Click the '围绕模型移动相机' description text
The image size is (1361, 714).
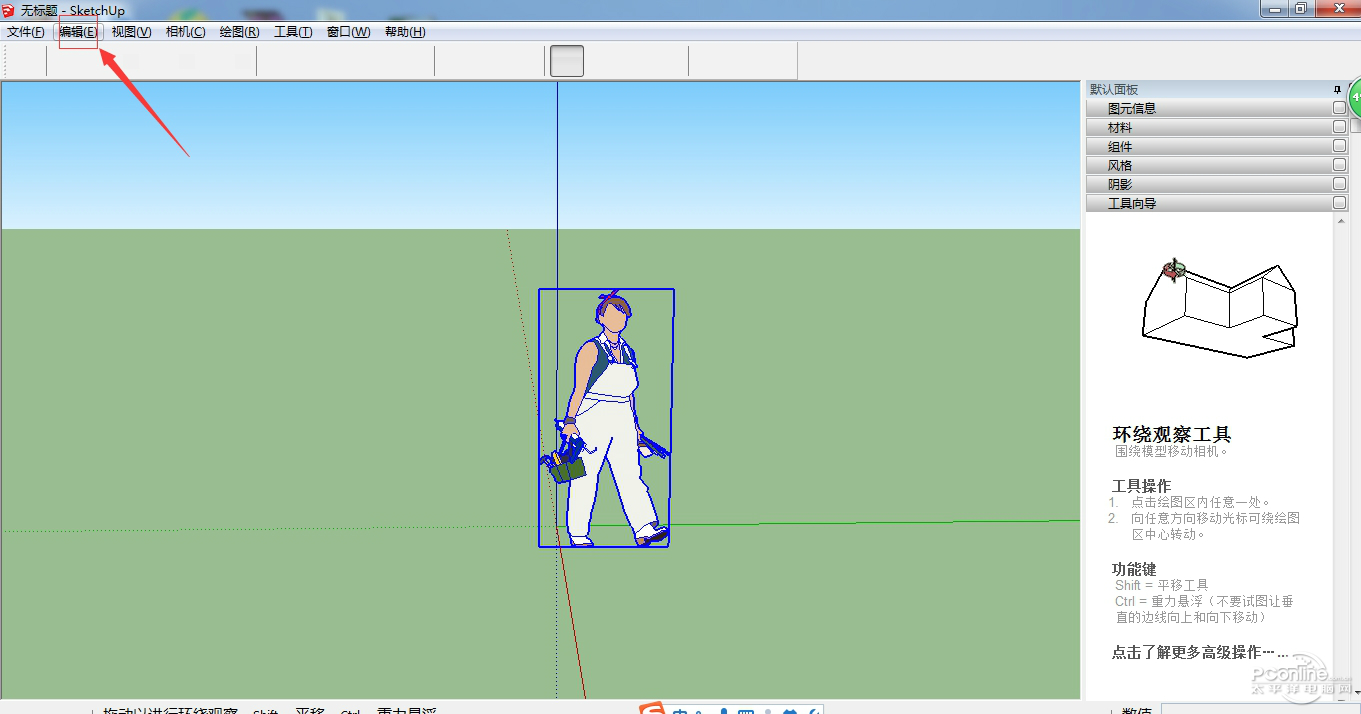tap(1171, 451)
